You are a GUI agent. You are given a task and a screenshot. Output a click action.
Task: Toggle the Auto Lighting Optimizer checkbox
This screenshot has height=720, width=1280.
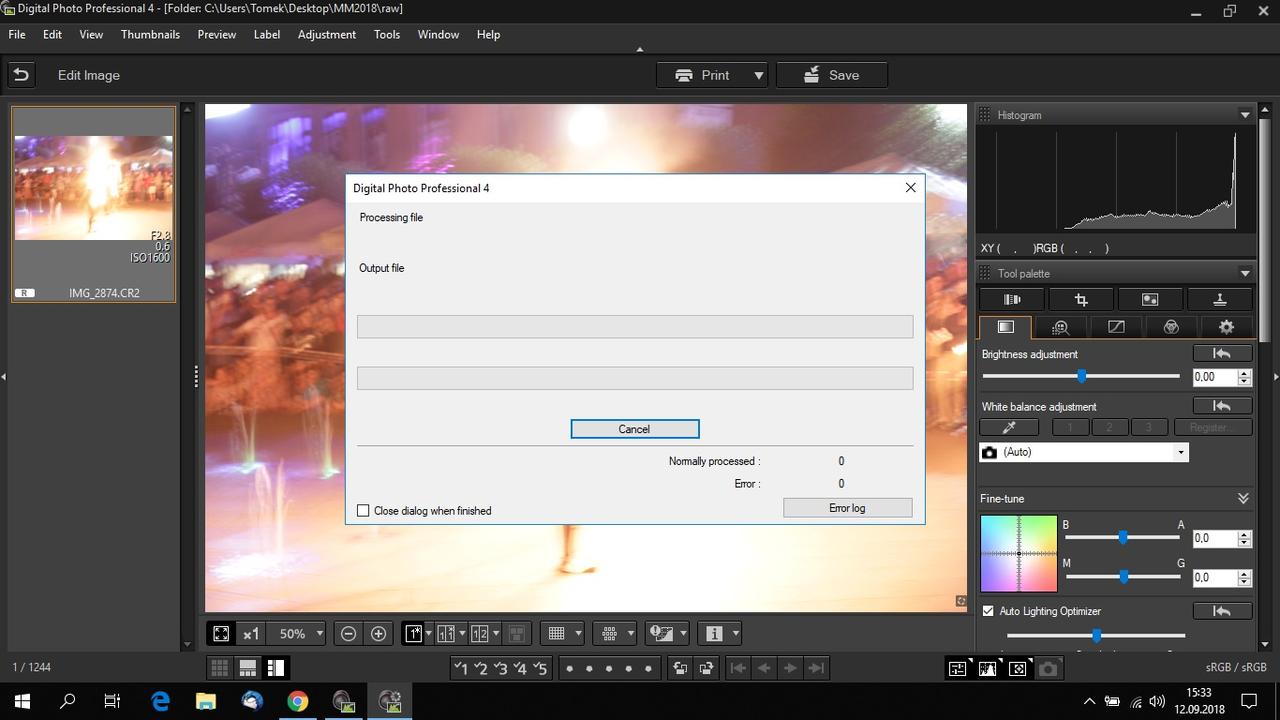988,611
